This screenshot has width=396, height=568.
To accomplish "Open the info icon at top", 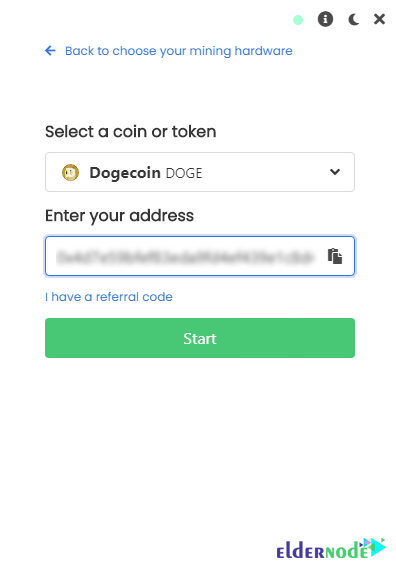I will click(x=325, y=19).
